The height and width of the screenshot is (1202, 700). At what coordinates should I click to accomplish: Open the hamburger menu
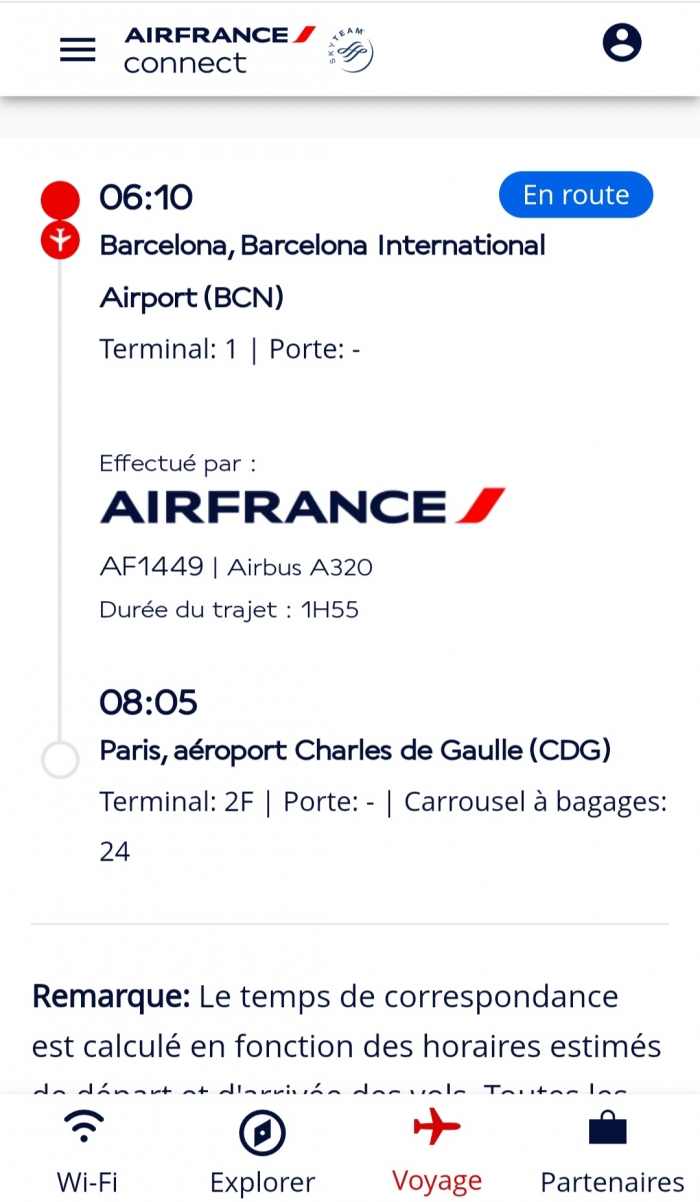78,49
